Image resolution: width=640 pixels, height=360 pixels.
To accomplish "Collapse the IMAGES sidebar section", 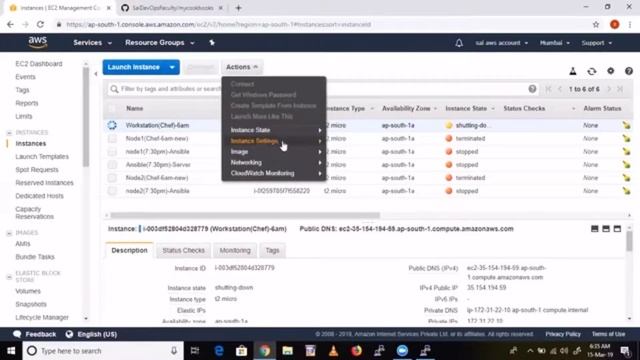I will click(x=9, y=233).
